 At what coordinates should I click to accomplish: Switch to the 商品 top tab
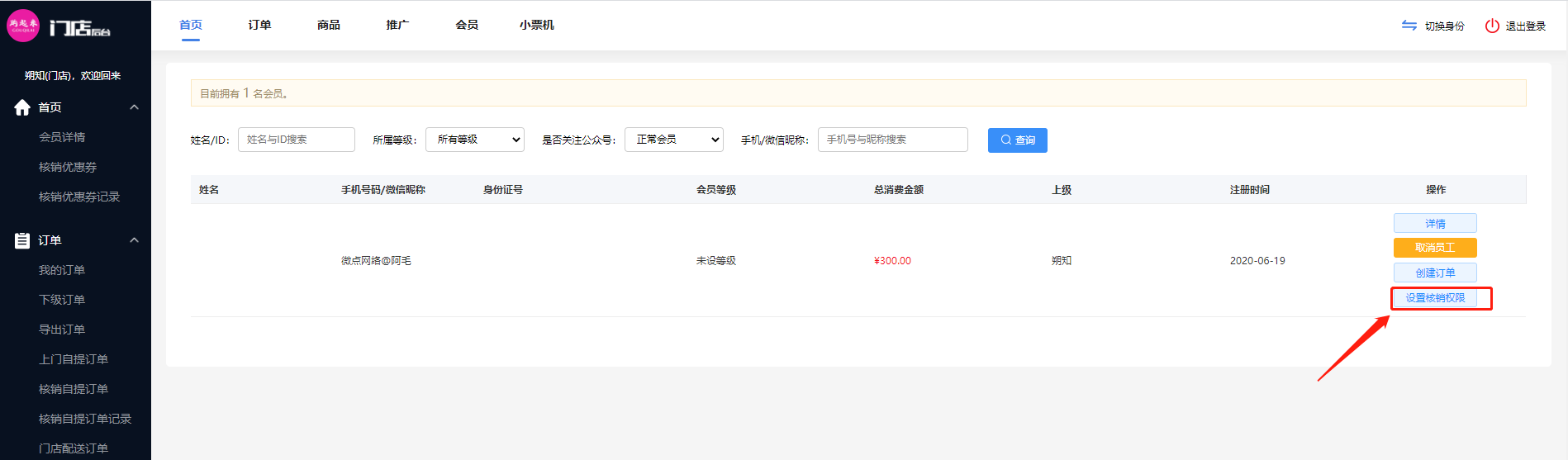(x=328, y=25)
